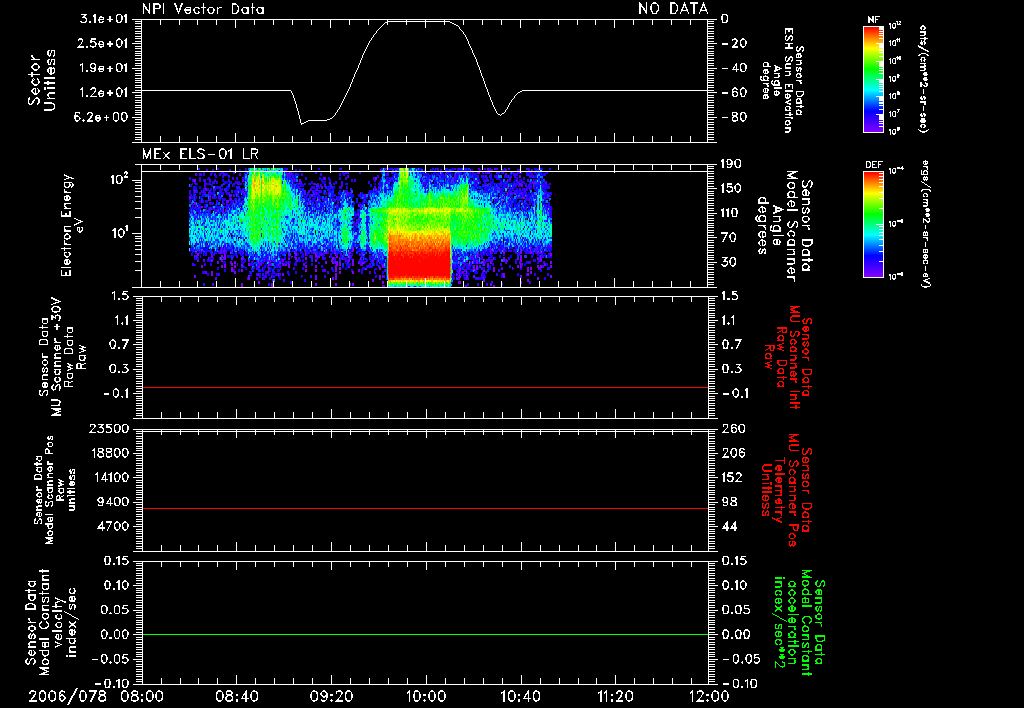Click the '2006/078' date label

67,697
